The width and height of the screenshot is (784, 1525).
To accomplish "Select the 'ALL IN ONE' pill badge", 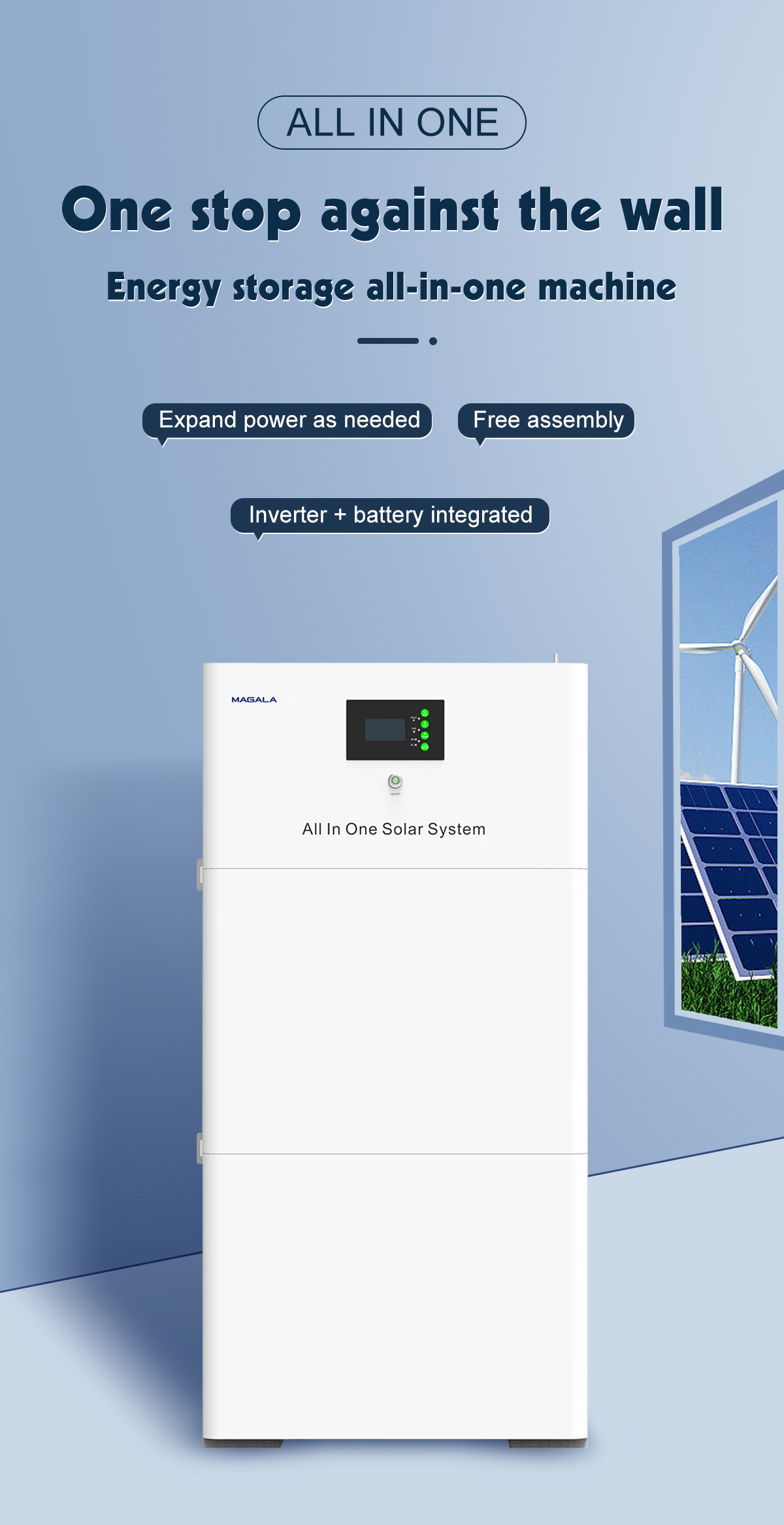I will click(392, 123).
